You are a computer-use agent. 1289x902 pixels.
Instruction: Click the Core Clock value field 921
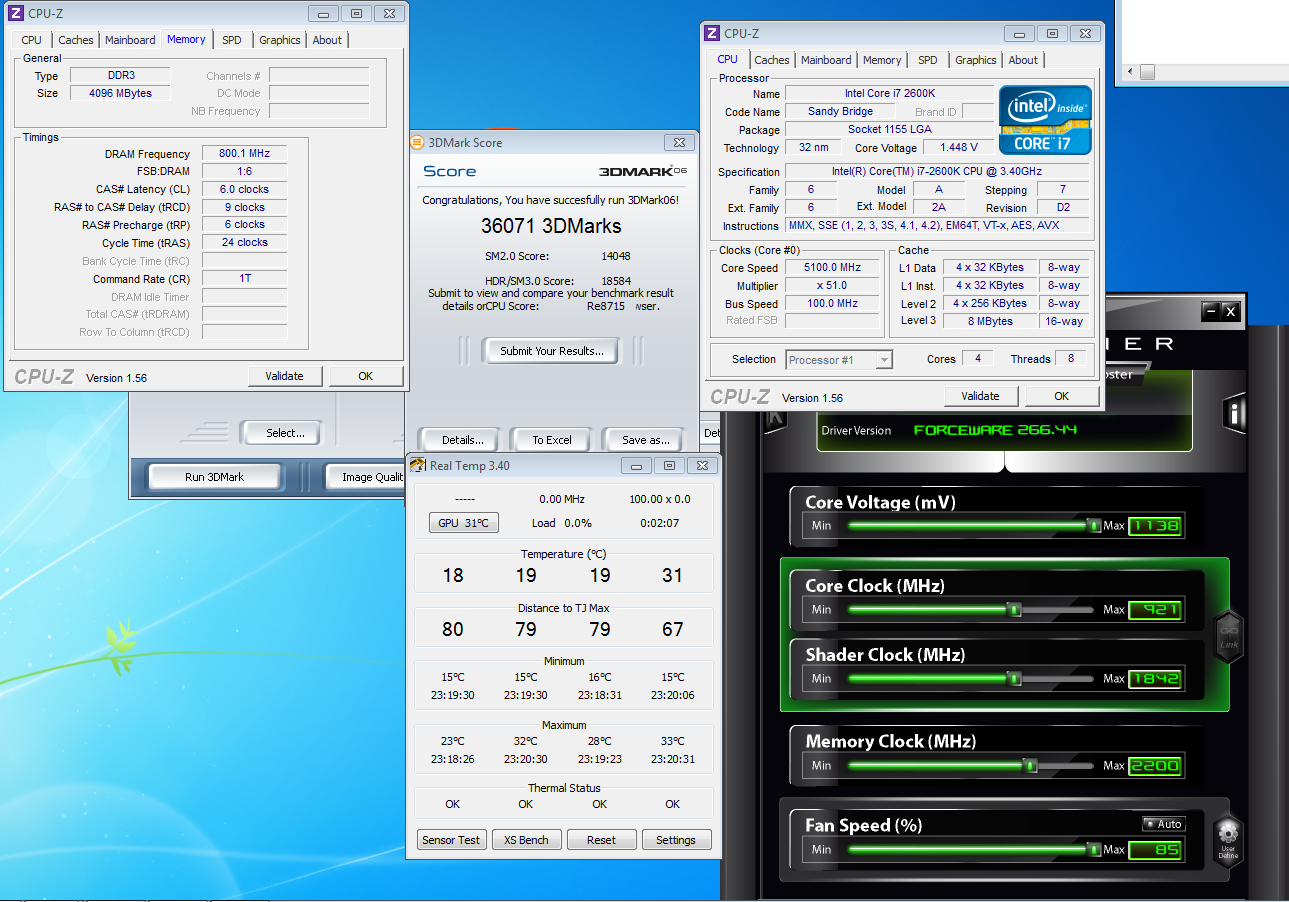coord(1156,609)
